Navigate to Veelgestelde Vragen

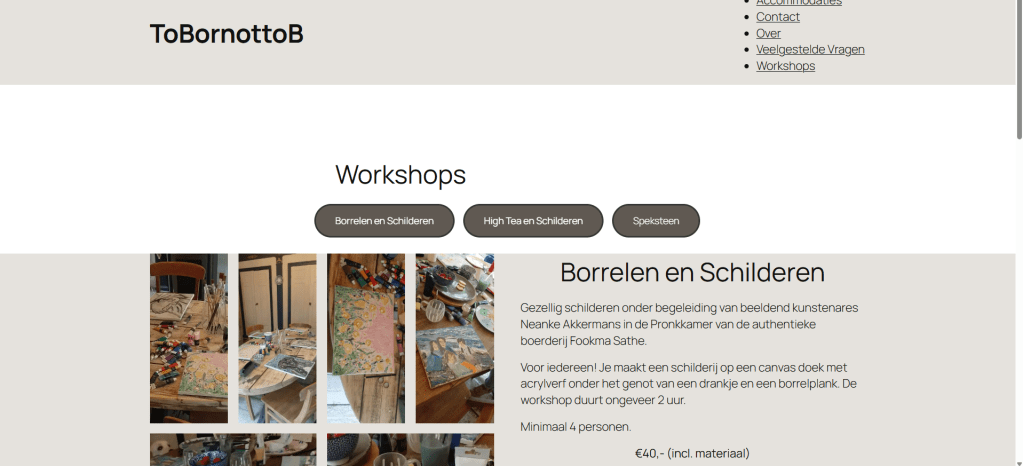(810, 49)
